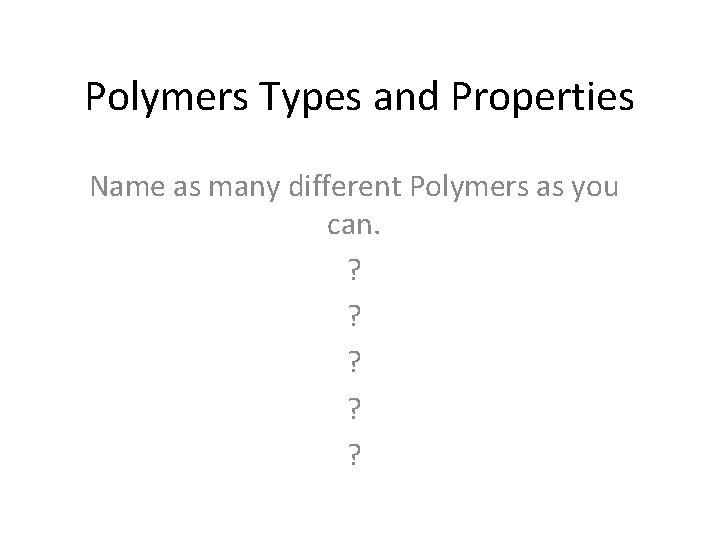Select the word you in the prompt
Viewport: 720px width, 540px height.
point(595,190)
